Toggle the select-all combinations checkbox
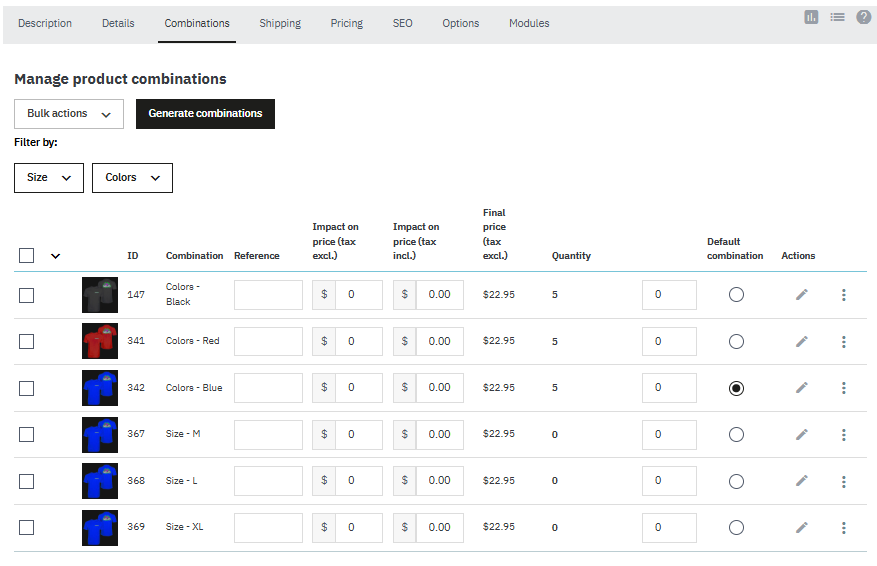 27,255
